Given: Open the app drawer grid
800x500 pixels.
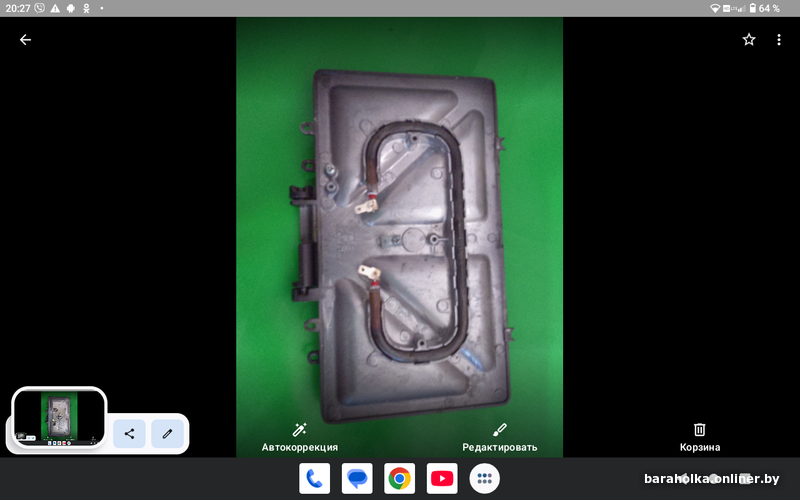Looking at the screenshot, I should [485, 479].
